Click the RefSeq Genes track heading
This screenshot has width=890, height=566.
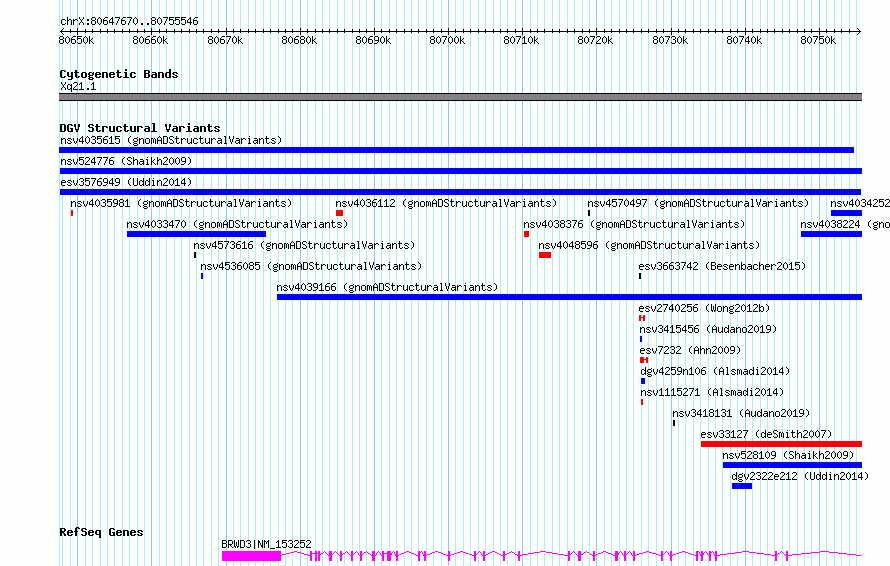pos(101,533)
